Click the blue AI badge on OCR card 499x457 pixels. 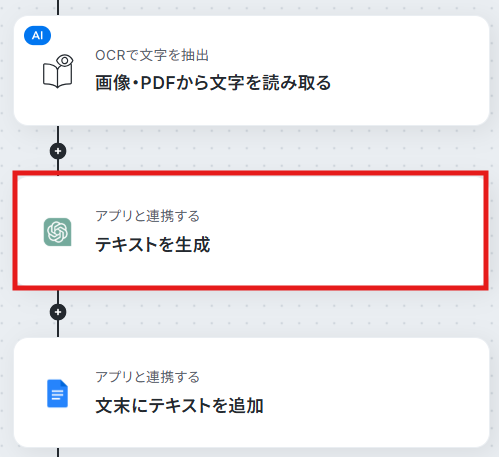37,35
